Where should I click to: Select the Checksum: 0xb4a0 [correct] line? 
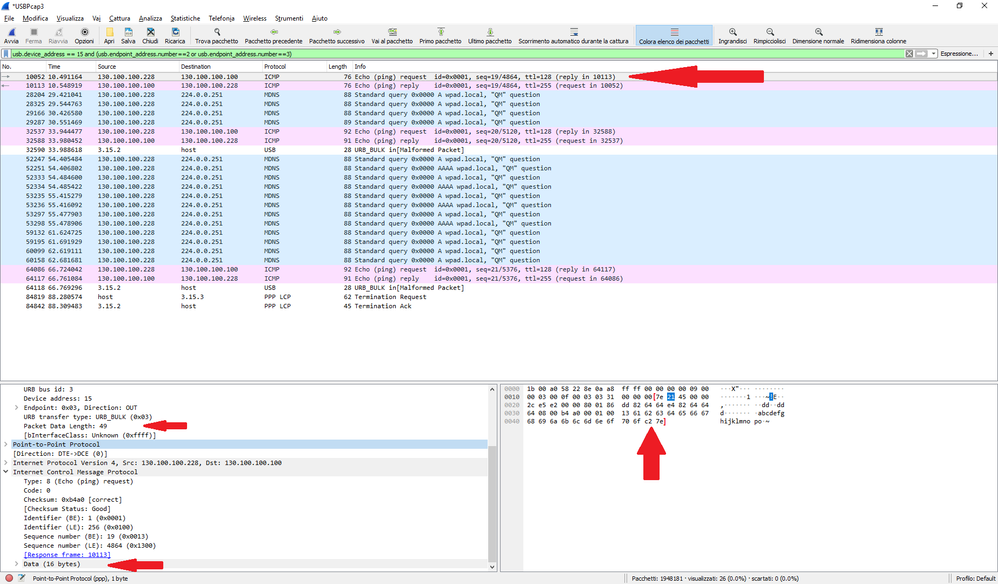click(x=73, y=500)
